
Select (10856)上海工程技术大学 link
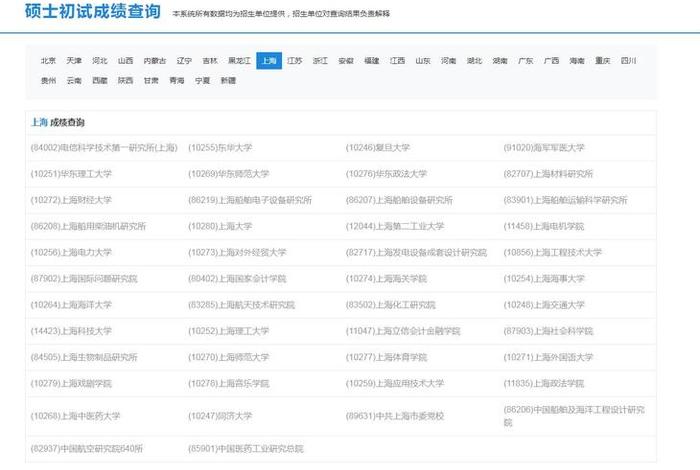553,253
